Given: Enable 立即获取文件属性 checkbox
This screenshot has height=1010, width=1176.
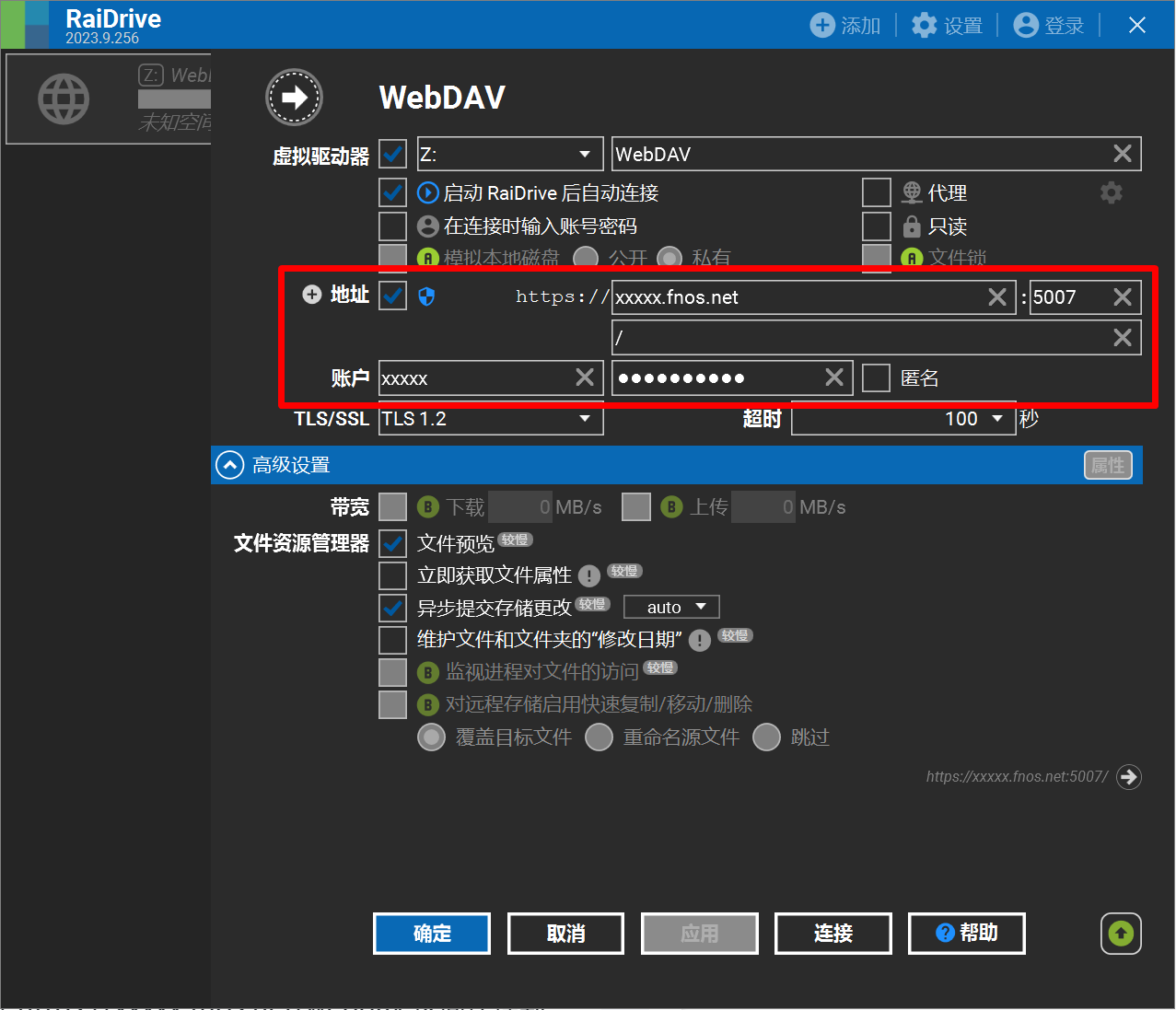Looking at the screenshot, I should tap(393, 575).
